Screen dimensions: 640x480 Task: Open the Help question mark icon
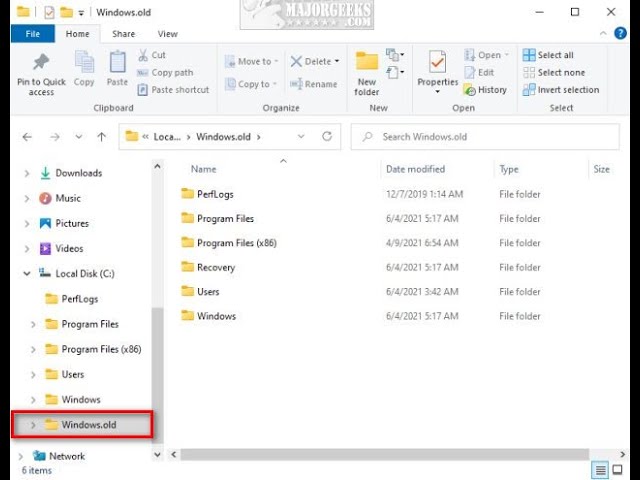click(620, 33)
